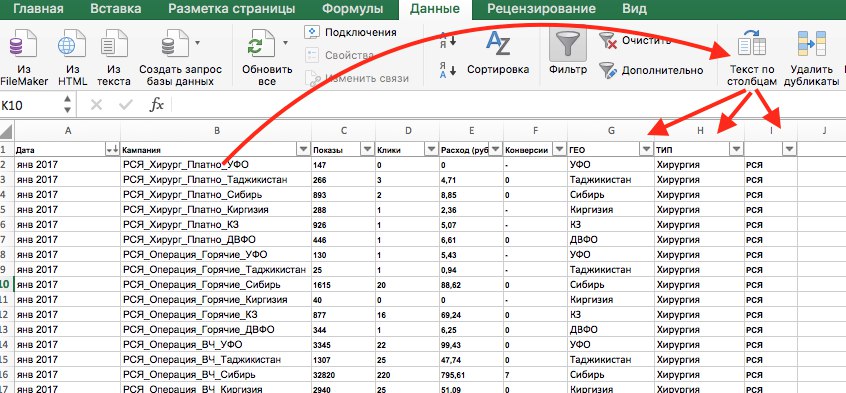Refresh all connections icon

point(261,44)
